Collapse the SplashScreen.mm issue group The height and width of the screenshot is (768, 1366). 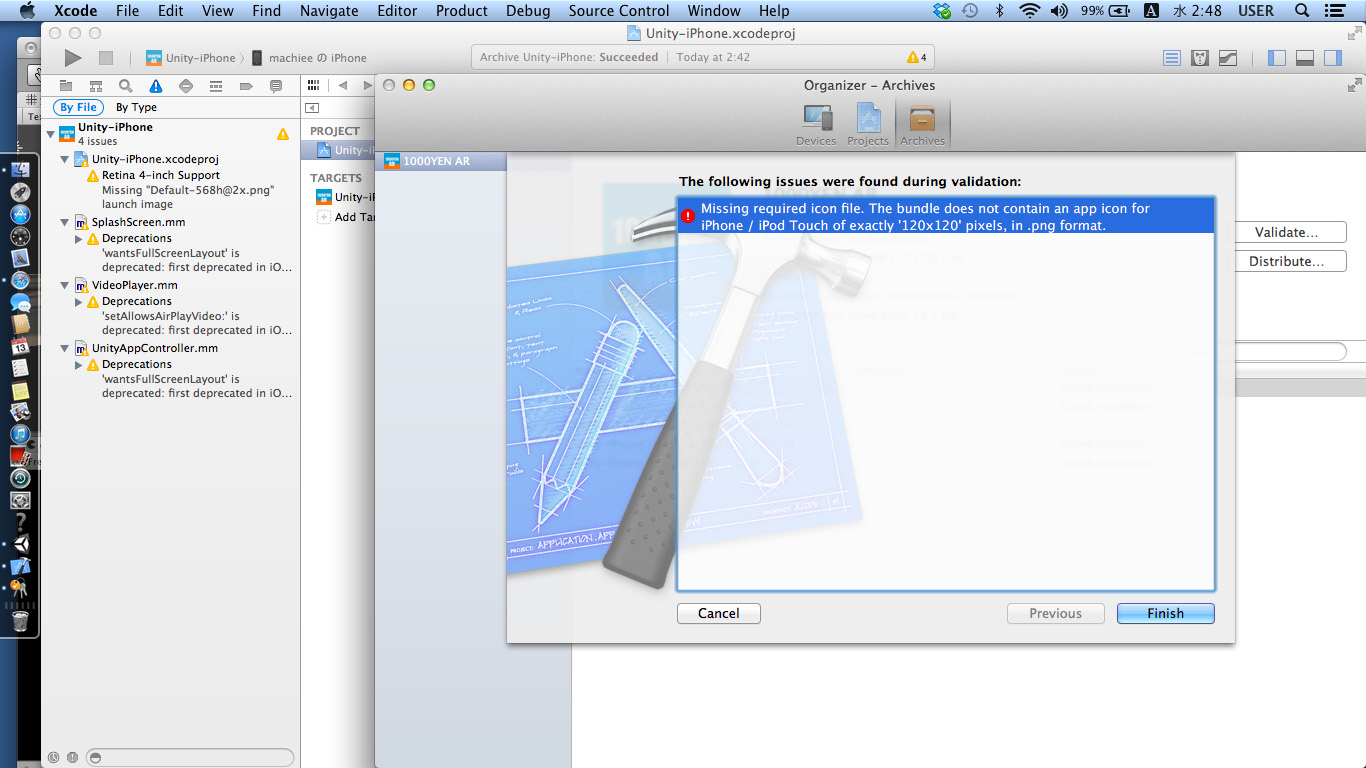coord(65,222)
